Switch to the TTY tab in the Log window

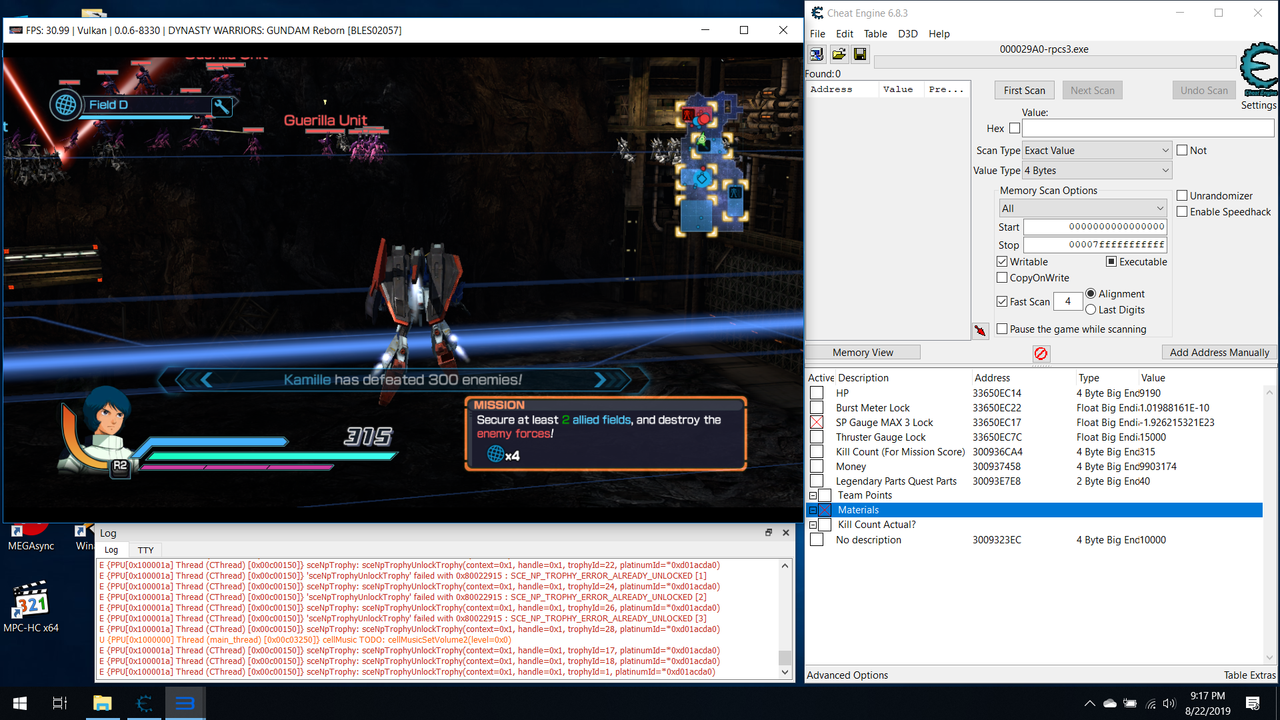click(145, 549)
